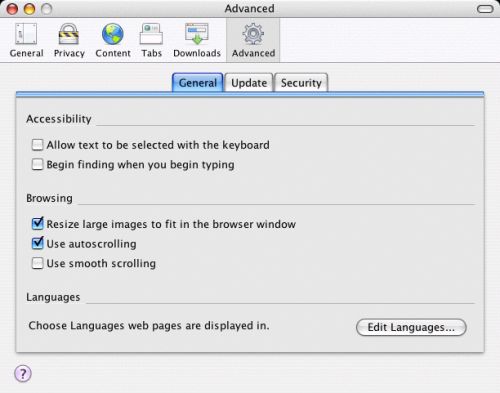Select the Advanced gear icon
Viewport: 500px width, 393px height.
pos(253,34)
